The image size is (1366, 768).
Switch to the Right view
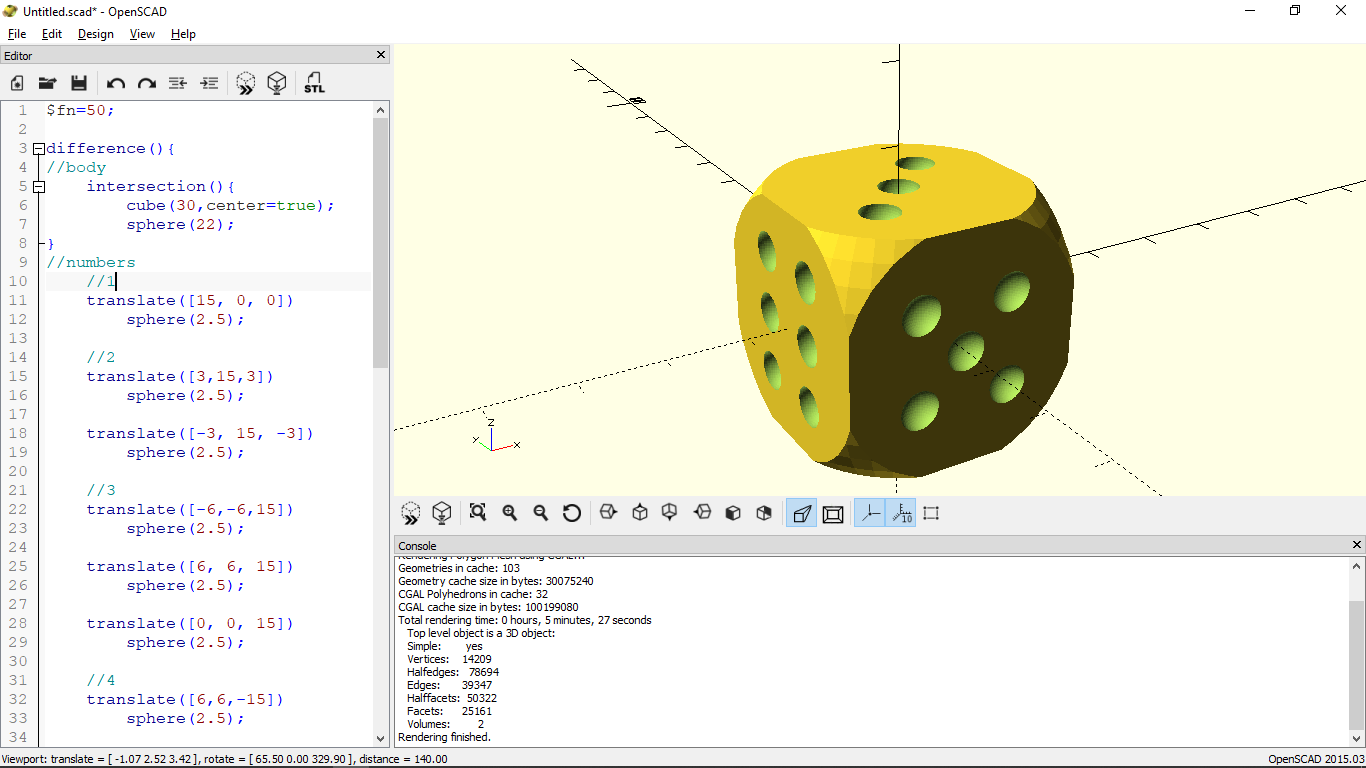[608, 513]
